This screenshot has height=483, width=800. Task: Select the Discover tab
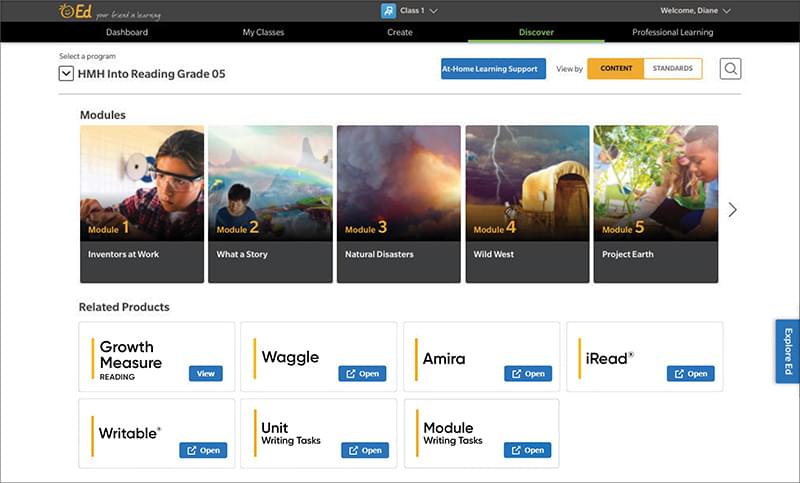point(536,32)
